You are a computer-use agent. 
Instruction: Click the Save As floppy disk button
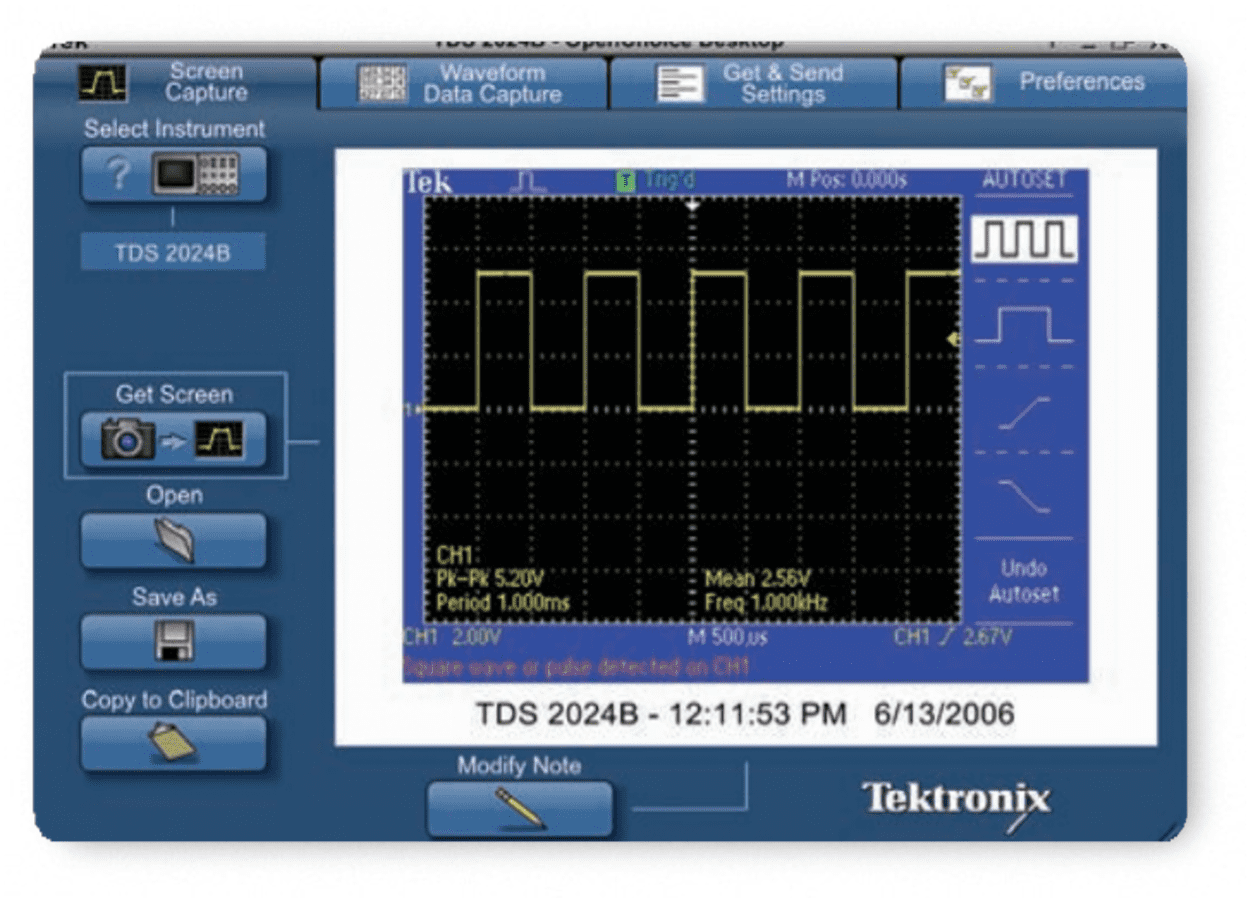[x=174, y=641]
